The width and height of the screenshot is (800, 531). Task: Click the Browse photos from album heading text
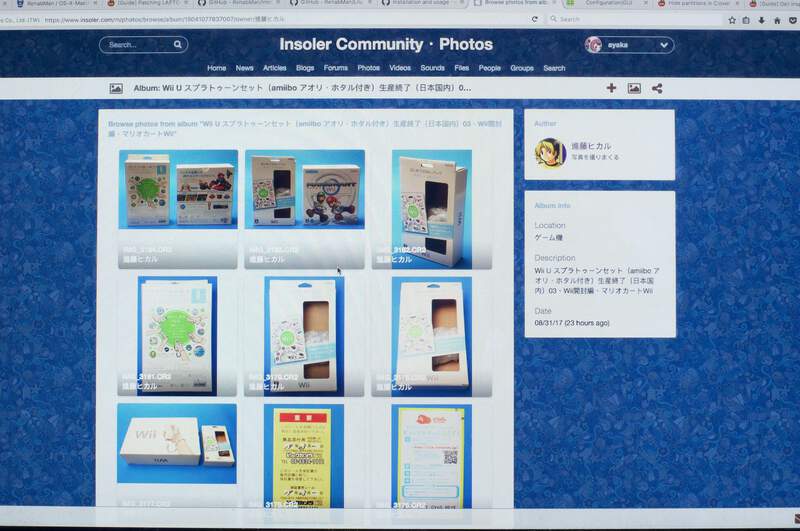(x=305, y=129)
